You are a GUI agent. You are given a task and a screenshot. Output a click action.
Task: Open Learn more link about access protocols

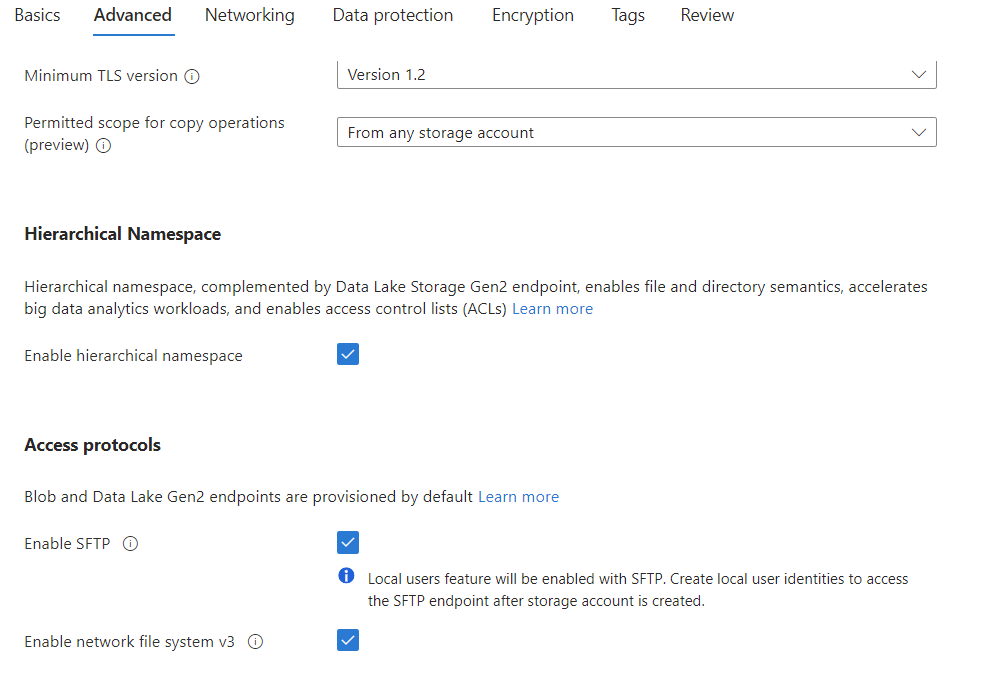coord(518,497)
